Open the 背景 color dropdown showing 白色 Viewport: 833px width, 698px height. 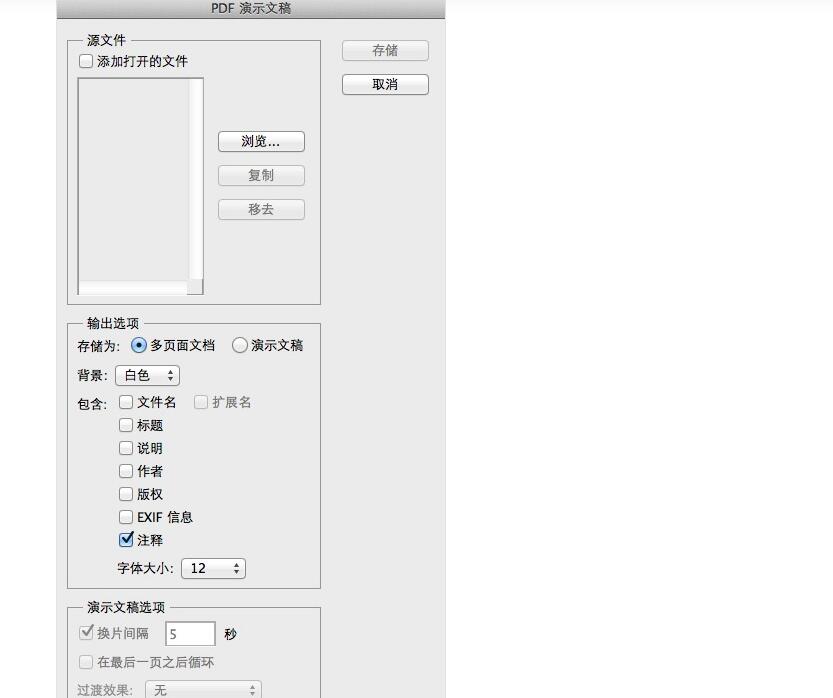point(147,375)
